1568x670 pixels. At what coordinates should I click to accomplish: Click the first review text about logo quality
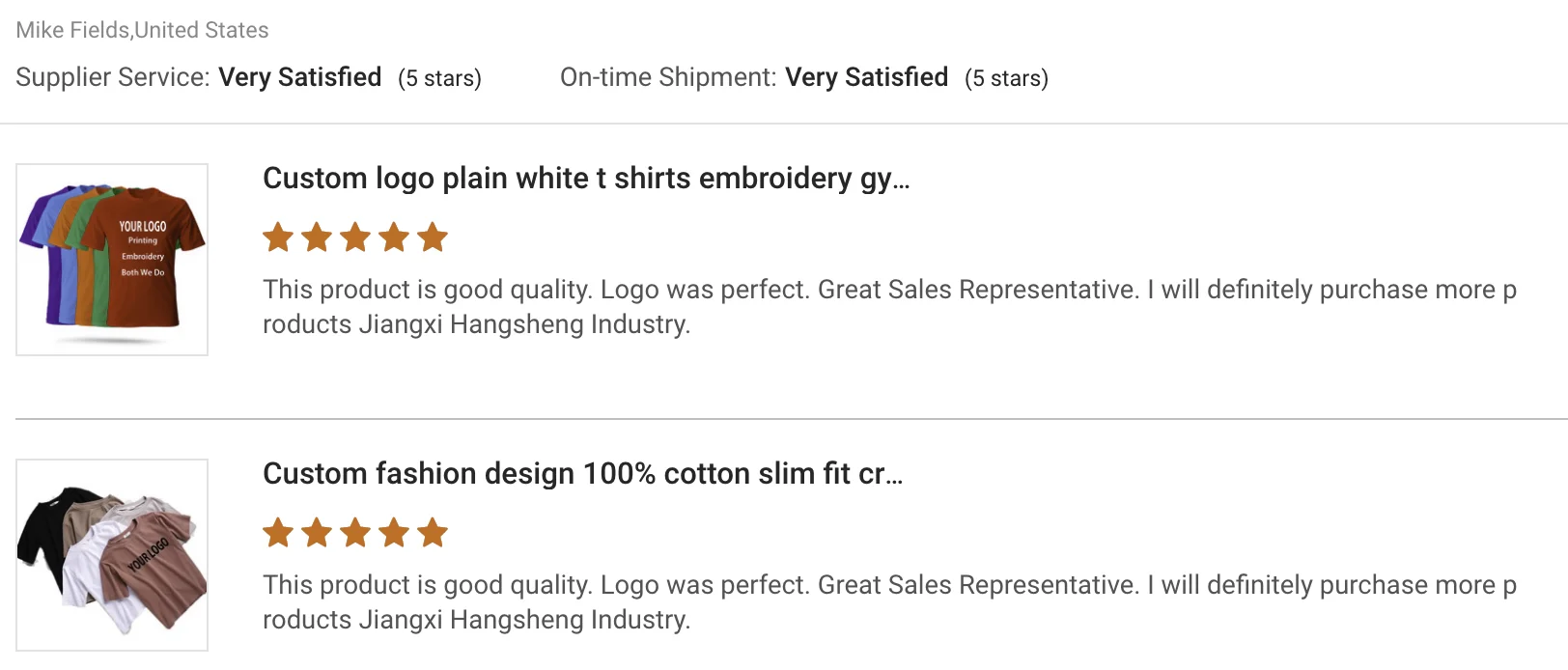pos(888,307)
